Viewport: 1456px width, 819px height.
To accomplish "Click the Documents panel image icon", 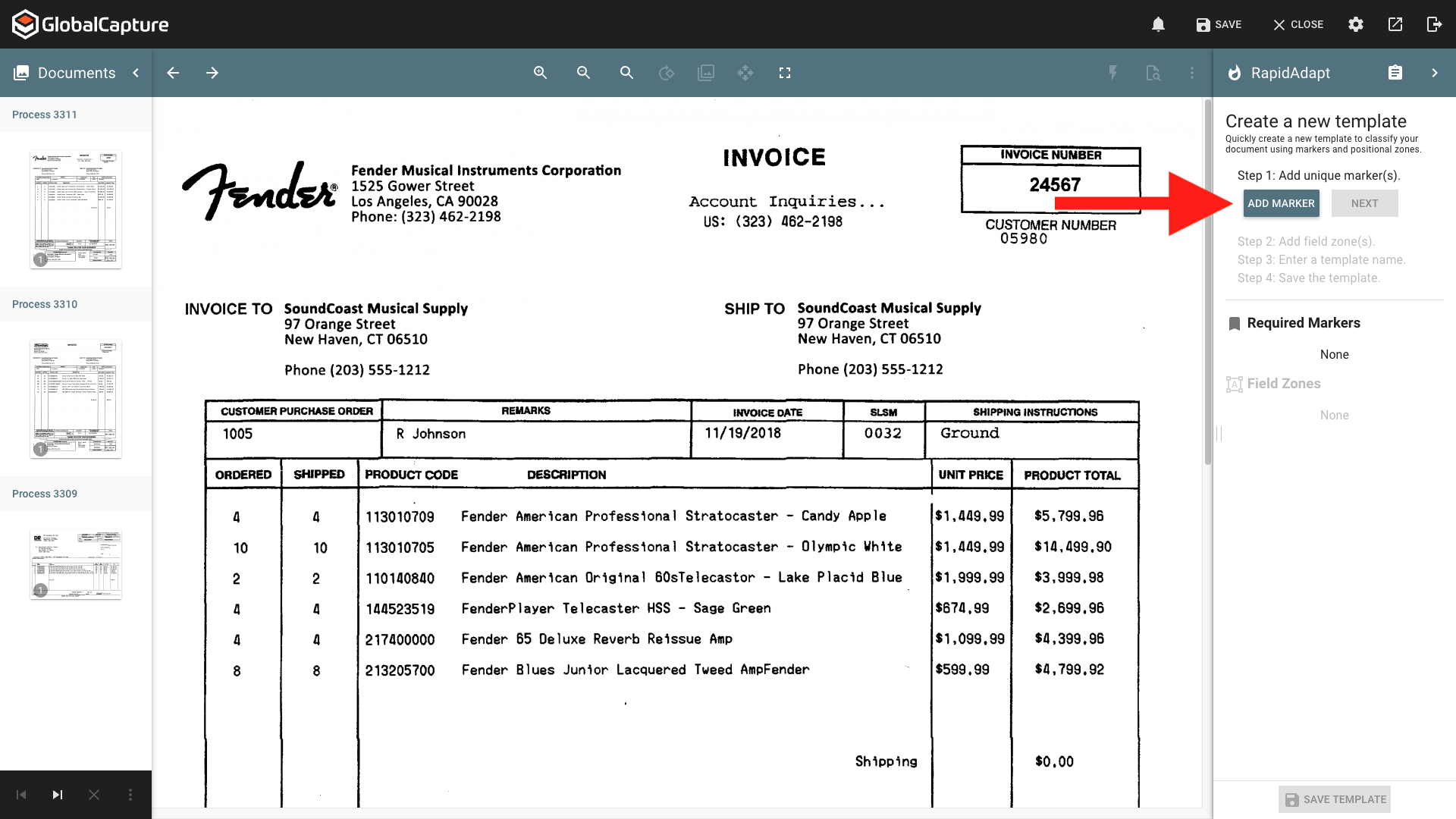I will [21, 73].
